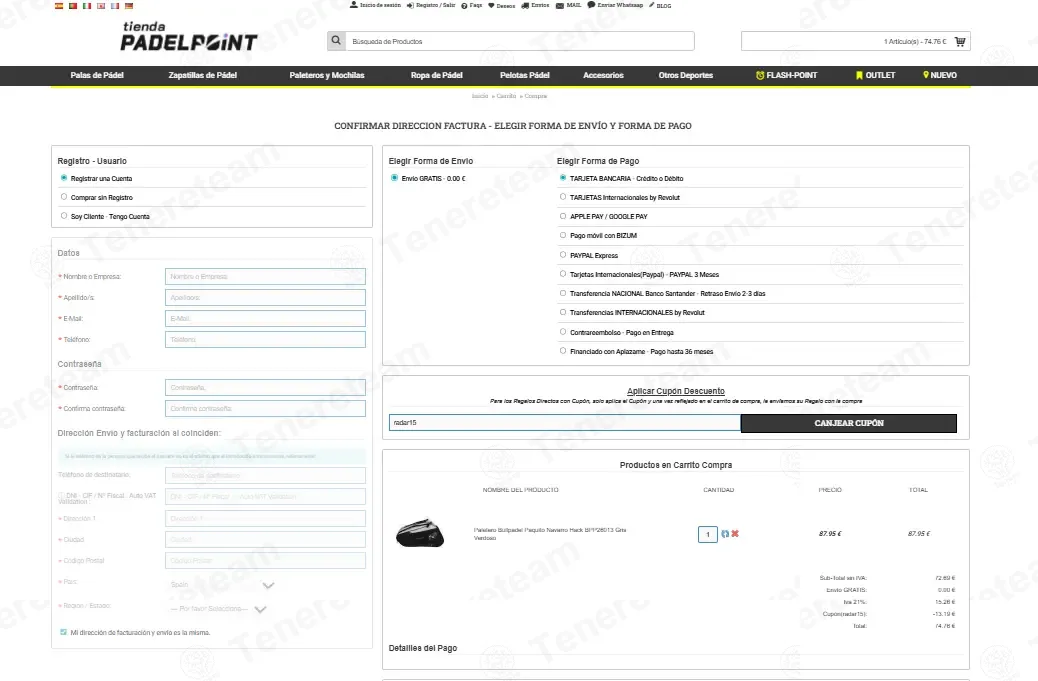Focus the E-Mail field
This screenshot has height=681, width=1038.
pyautogui.click(x=265, y=318)
